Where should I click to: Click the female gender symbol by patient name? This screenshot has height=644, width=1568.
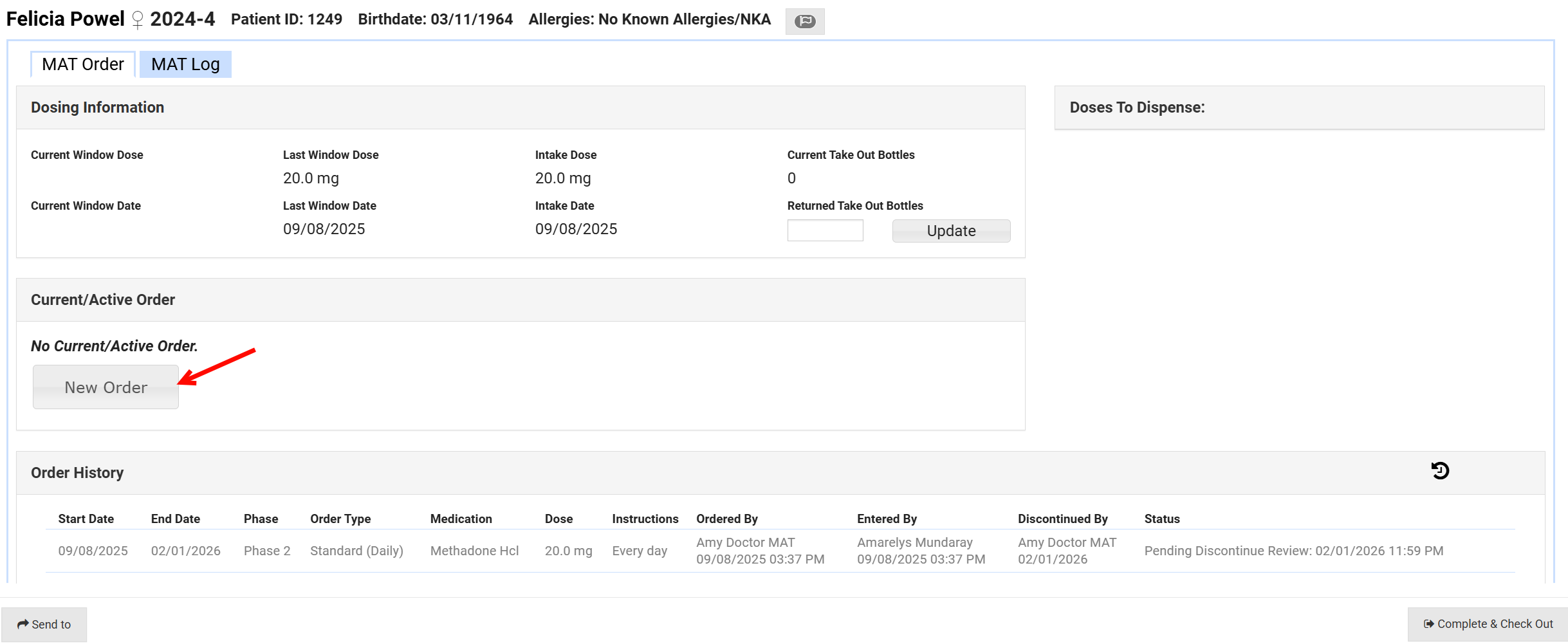137,20
